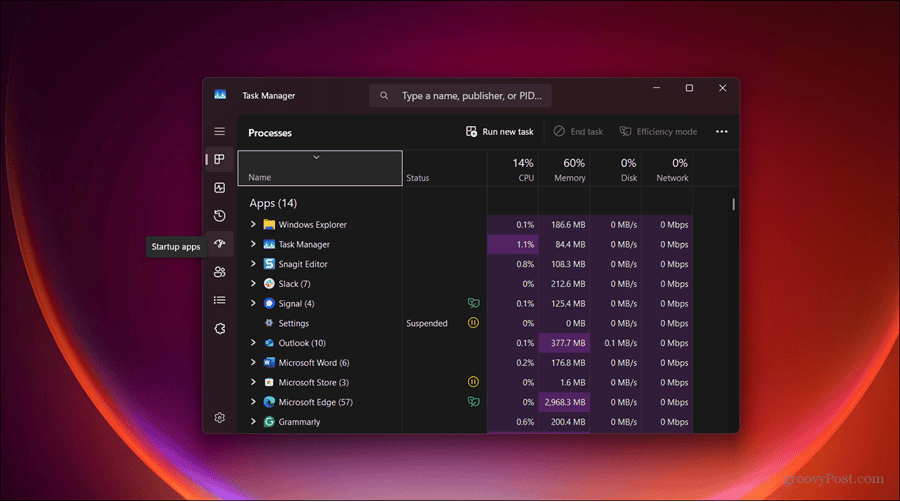The image size is (900, 502).
Task: Open the Services sidebar icon
Action: [219, 329]
